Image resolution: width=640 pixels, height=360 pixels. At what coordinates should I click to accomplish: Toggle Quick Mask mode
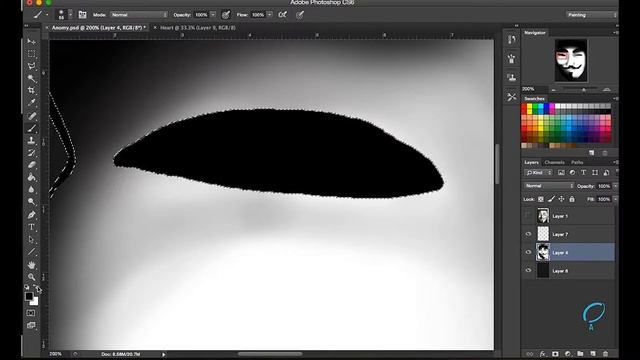pos(31,313)
